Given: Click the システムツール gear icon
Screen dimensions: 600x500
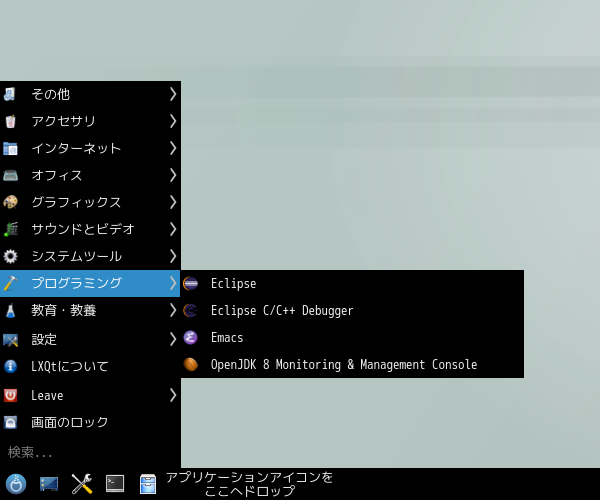Looking at the screenshot, I should (x=10, y=256).
